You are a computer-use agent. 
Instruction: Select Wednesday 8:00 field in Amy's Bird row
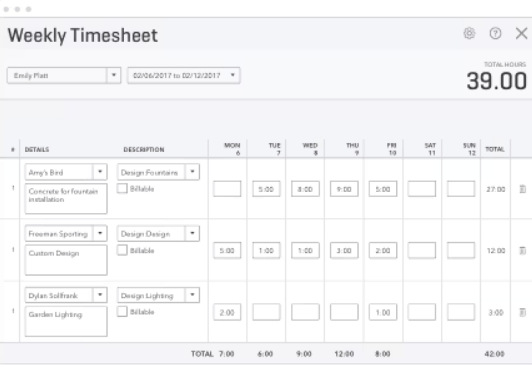[305, 189]
